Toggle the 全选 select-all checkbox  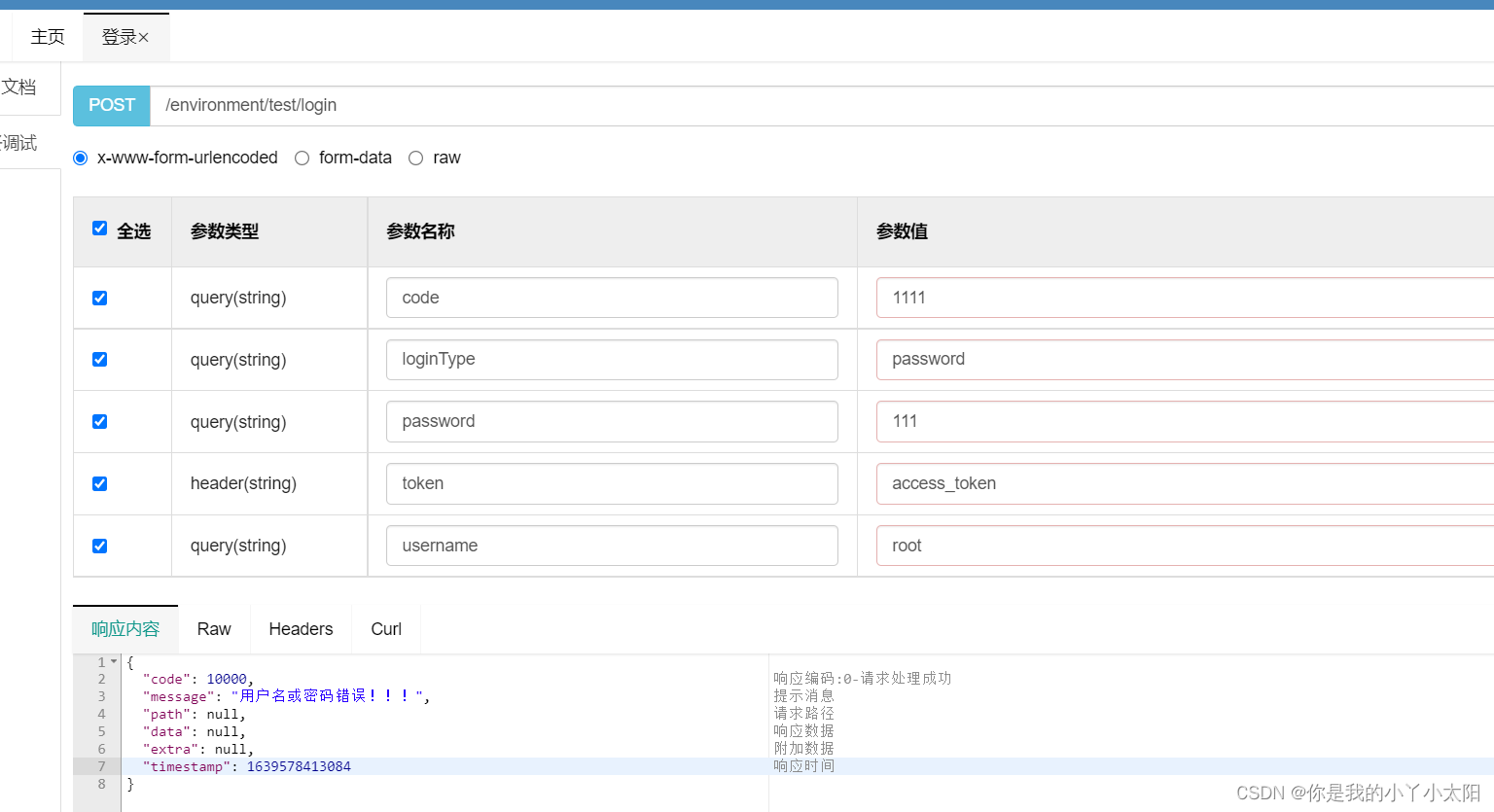[99, 228]
